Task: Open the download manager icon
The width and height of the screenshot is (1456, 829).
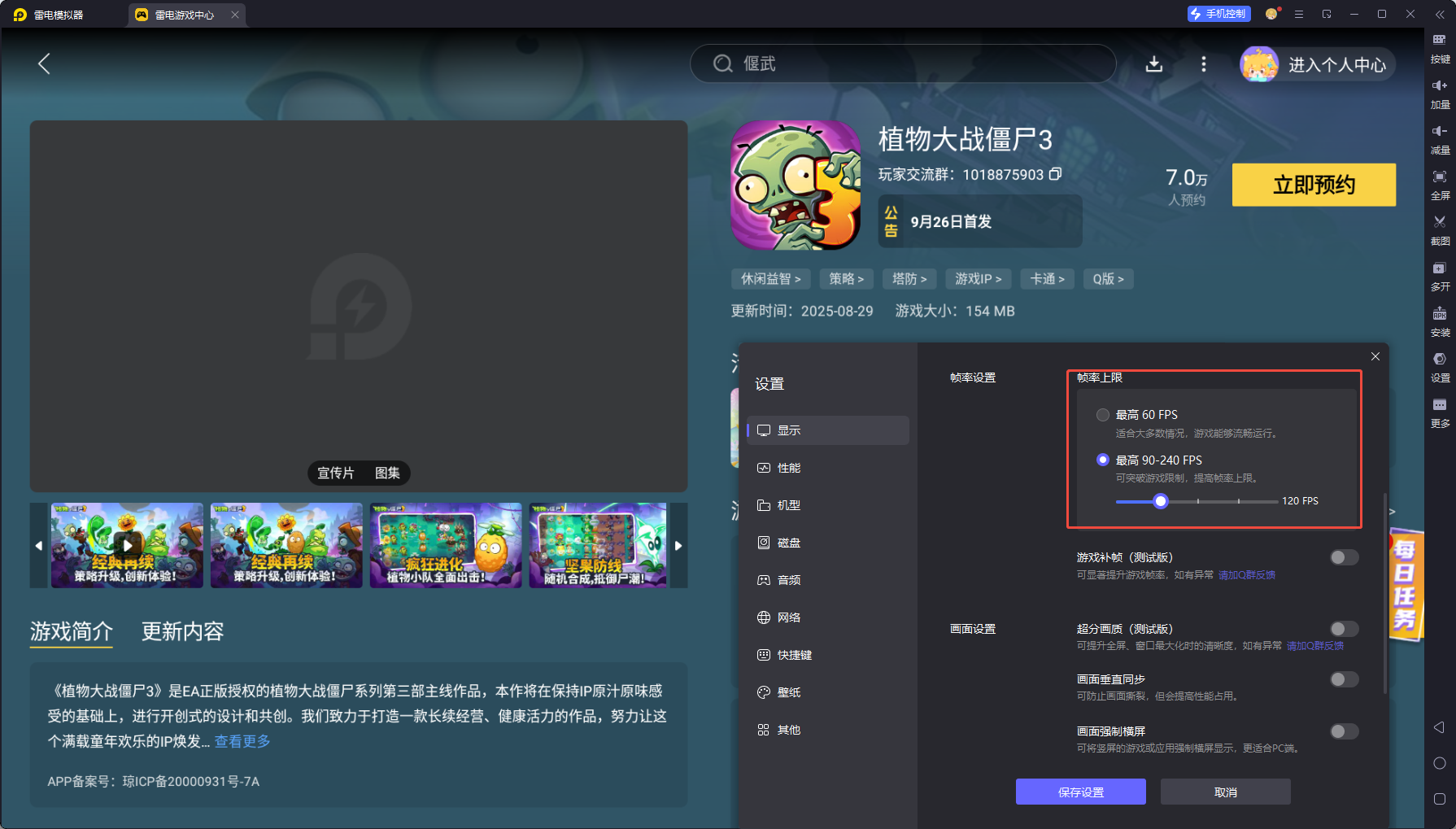Action: [x=1154, y=63]
